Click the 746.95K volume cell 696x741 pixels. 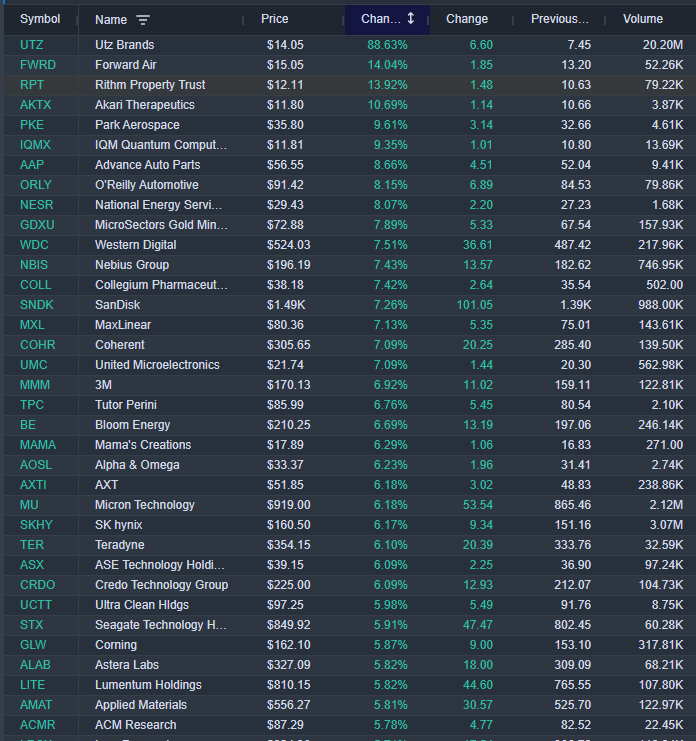pyautogui.click(x=661, y=265)
